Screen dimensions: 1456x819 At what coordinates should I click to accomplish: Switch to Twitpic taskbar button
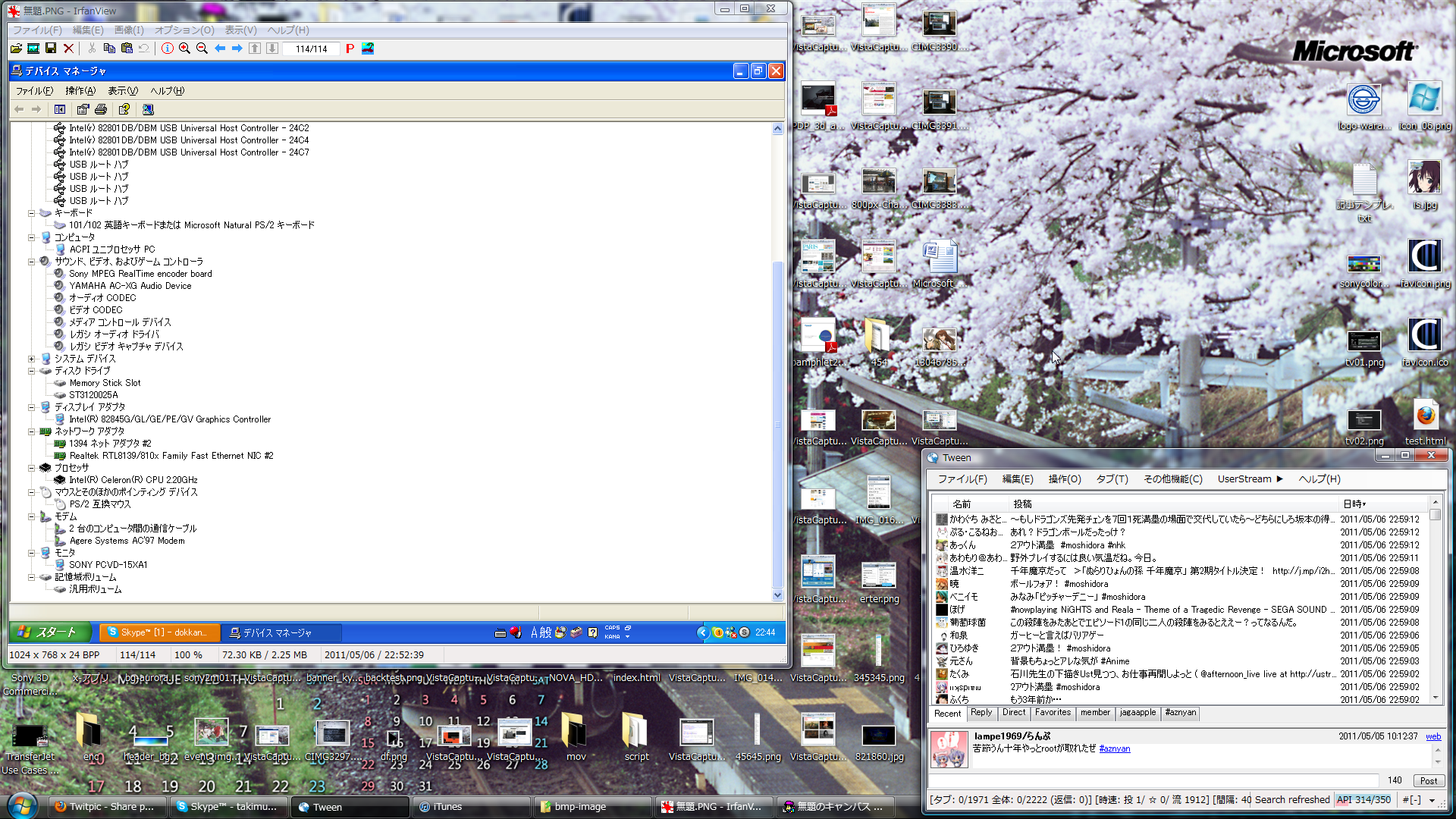(x=106, y=807)
